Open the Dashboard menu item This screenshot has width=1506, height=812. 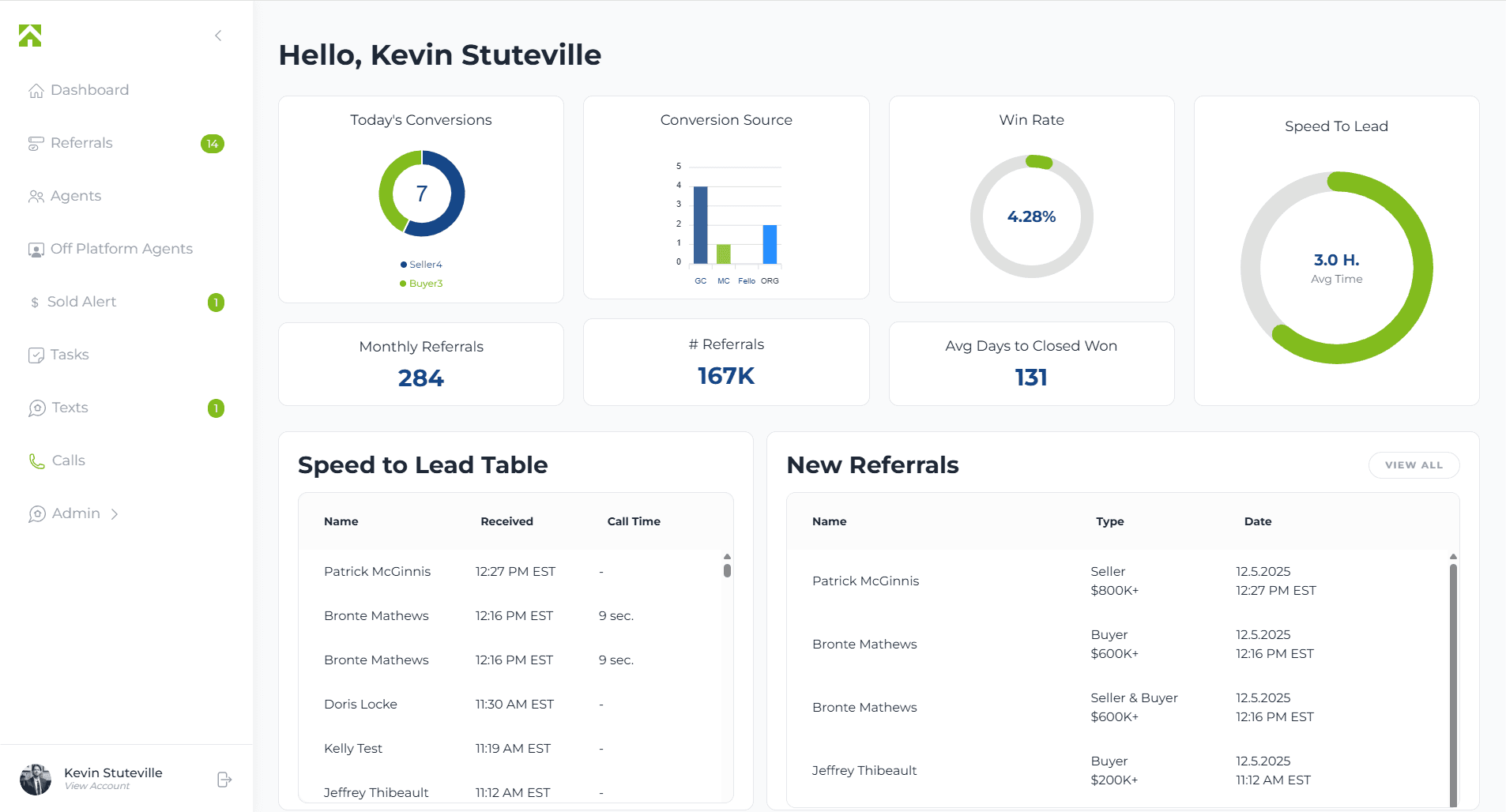coord(89,90)
